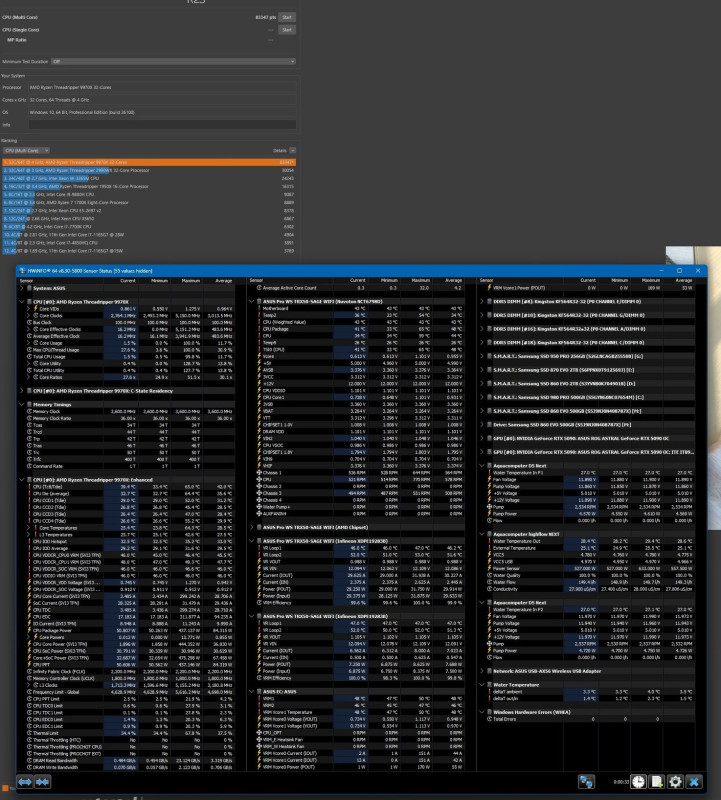Select ranking entry Threadripper 2990WX 32-Core Processor
Viewport: 721px width, 800px height.
point(149,170)
